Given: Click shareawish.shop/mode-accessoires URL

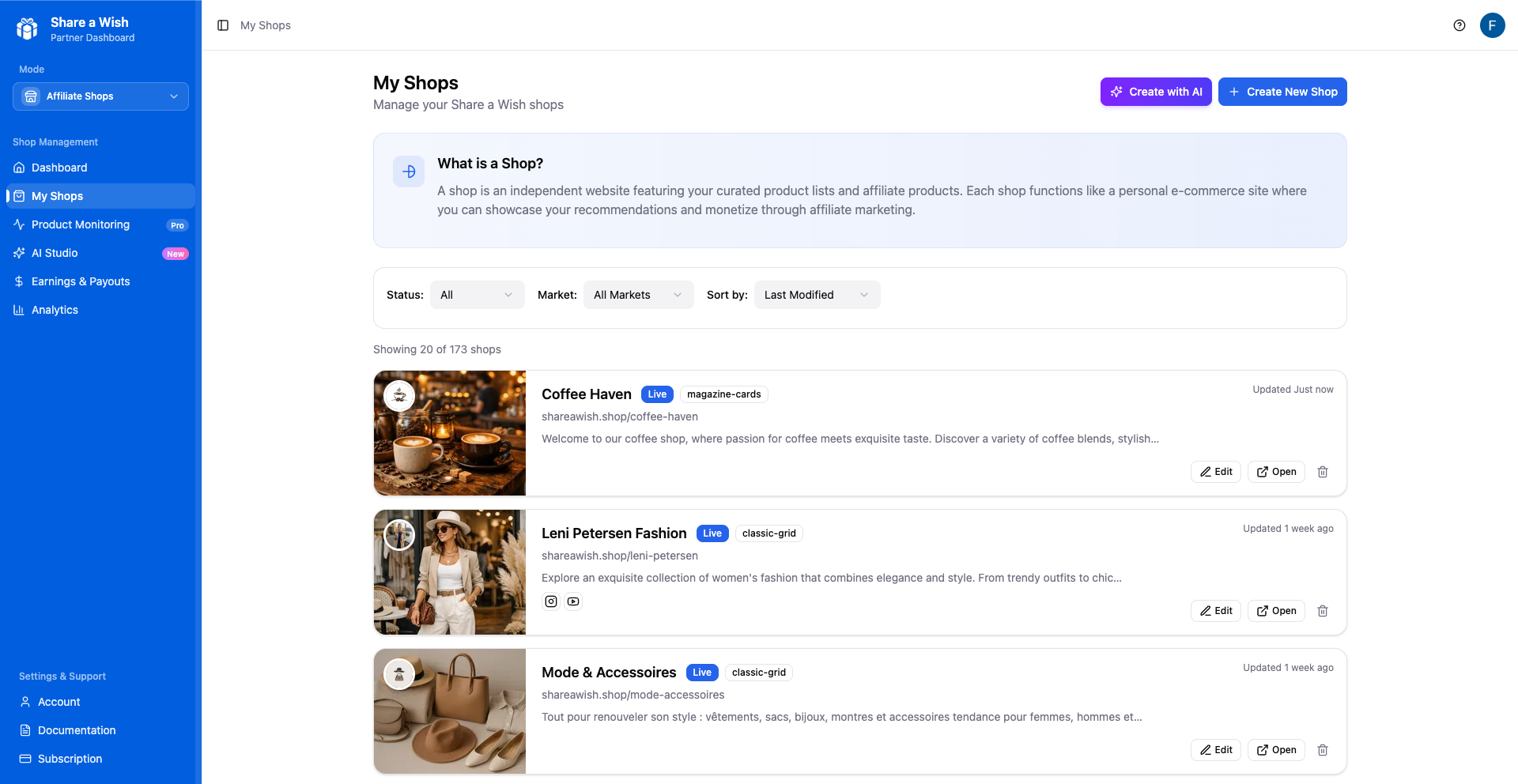Looking at the screenshot, I should pos(633,695).
